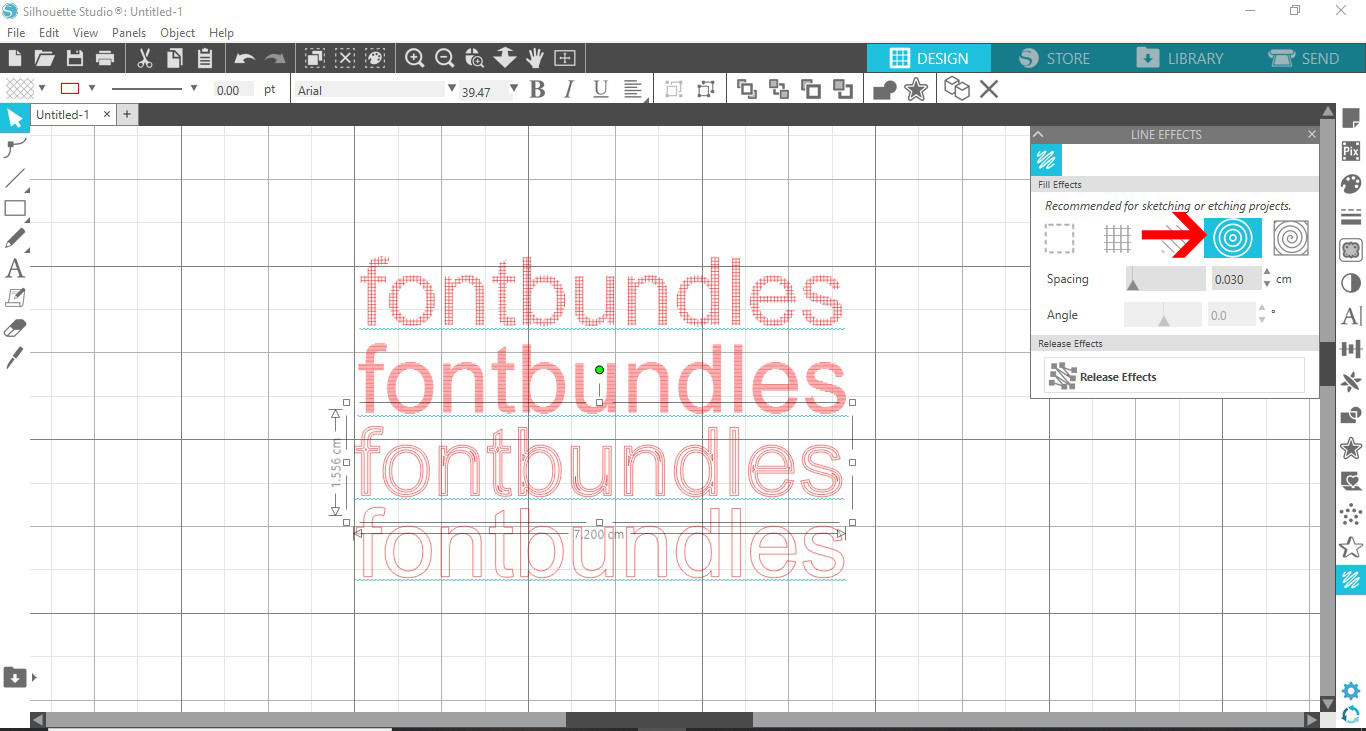Click the red line color swatch

tap(70, 89)
